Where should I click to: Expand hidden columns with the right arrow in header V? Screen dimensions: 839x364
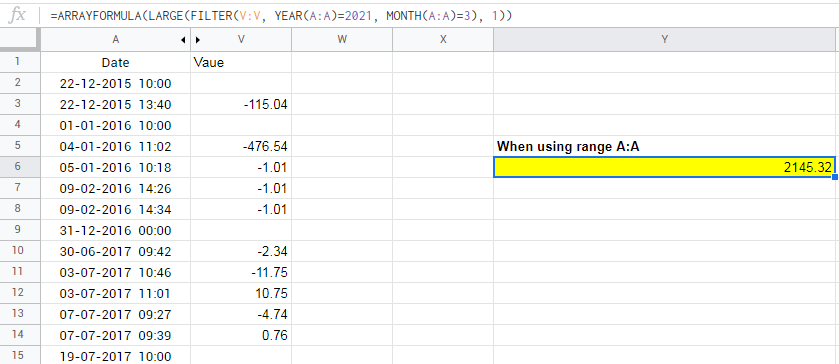tap(197, 40)
